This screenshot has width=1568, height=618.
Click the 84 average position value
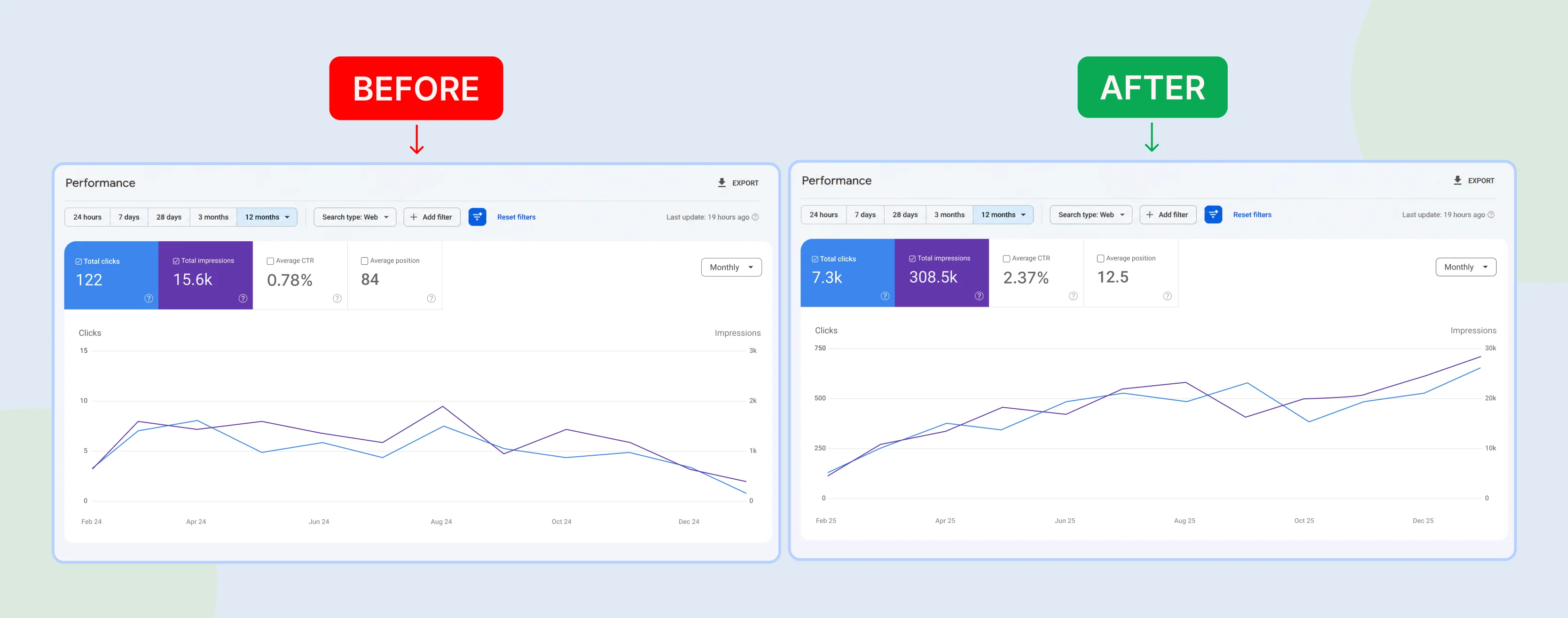[369, 279]
